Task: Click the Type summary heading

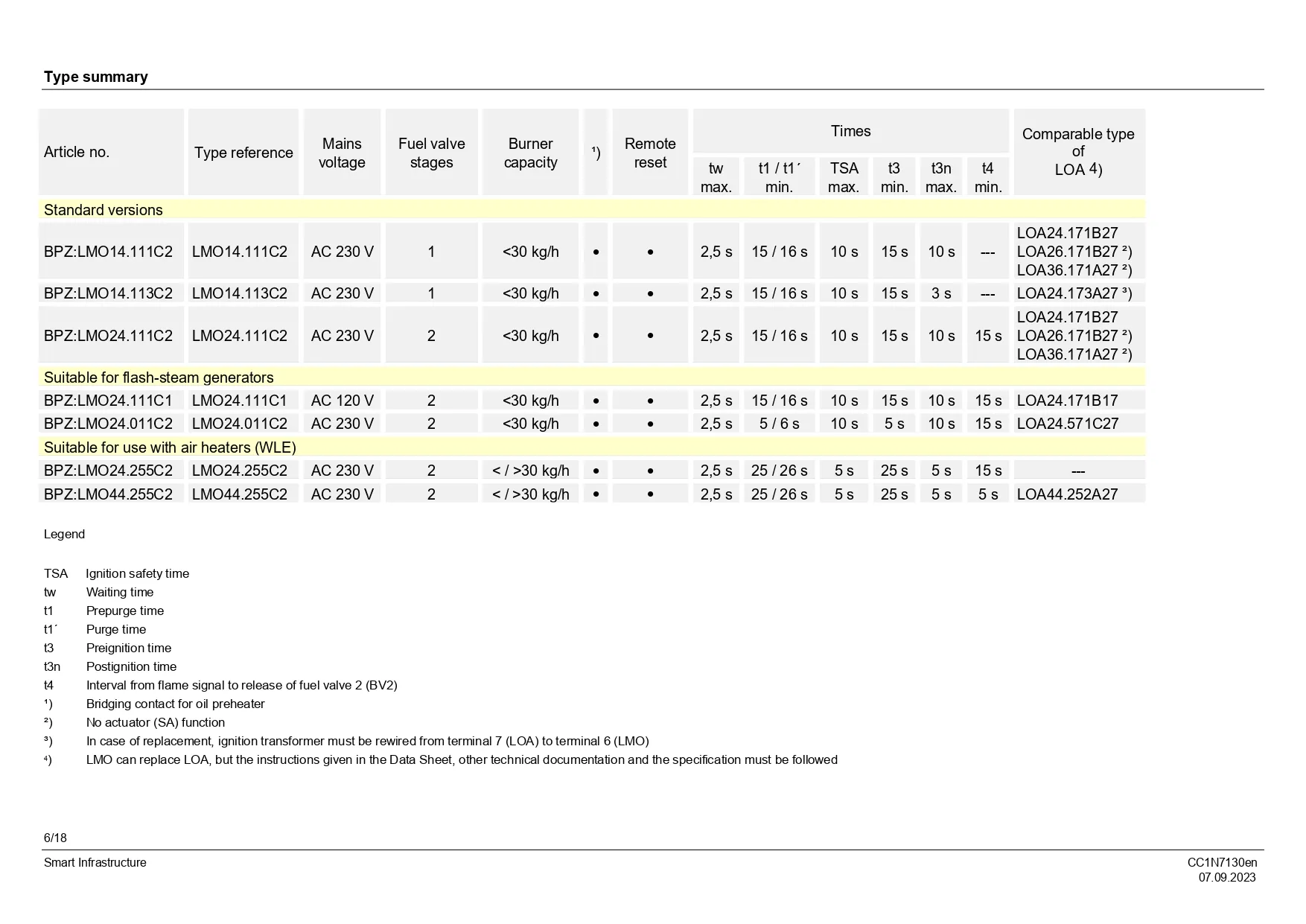Action: point(95,77)
